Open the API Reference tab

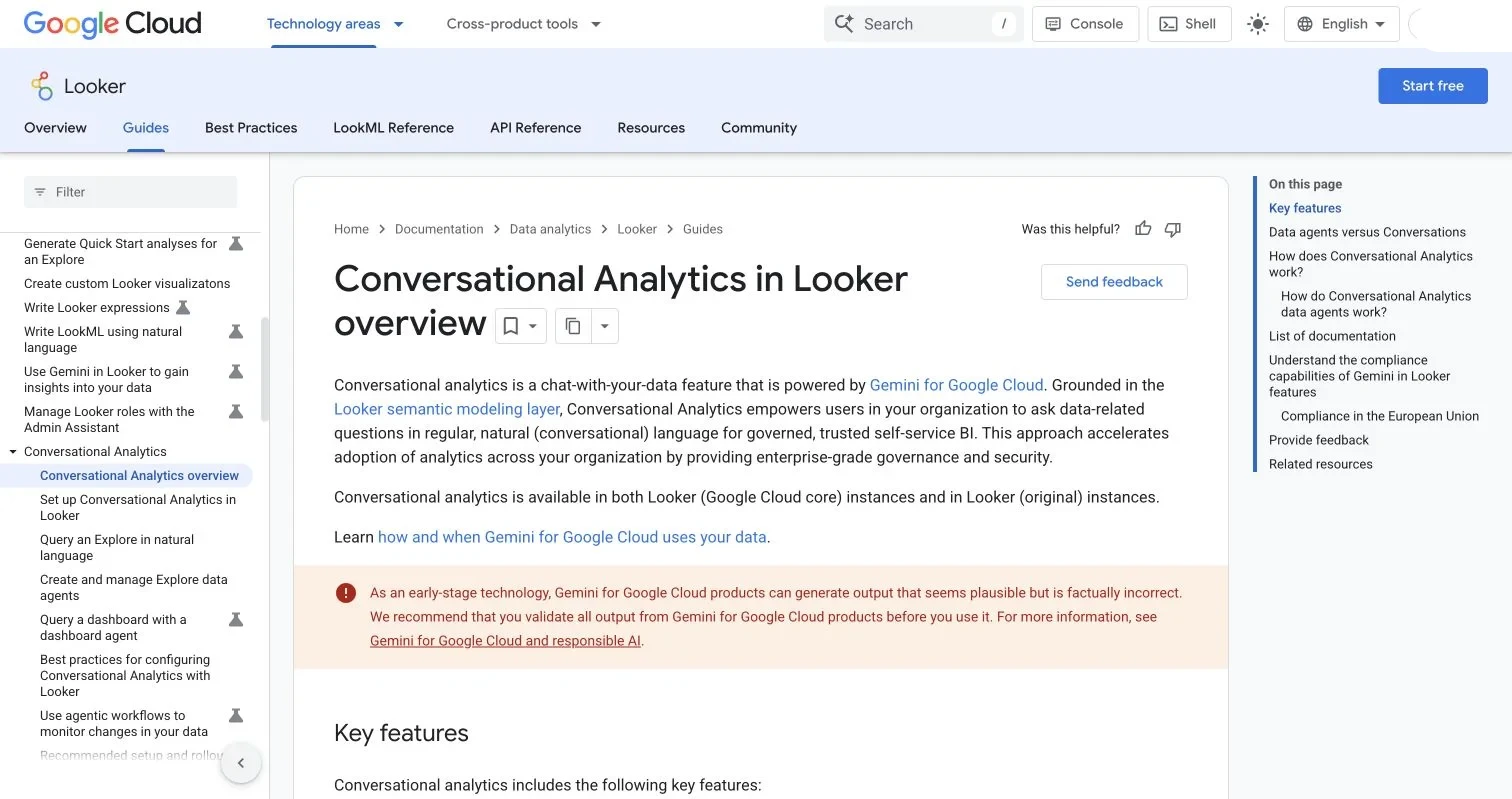535,128
